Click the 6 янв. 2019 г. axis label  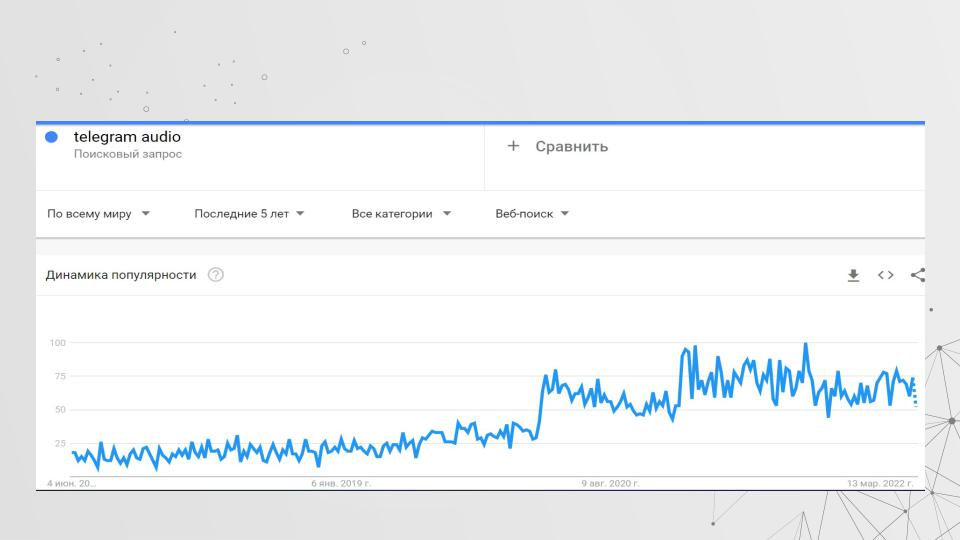tap(341, 483)
